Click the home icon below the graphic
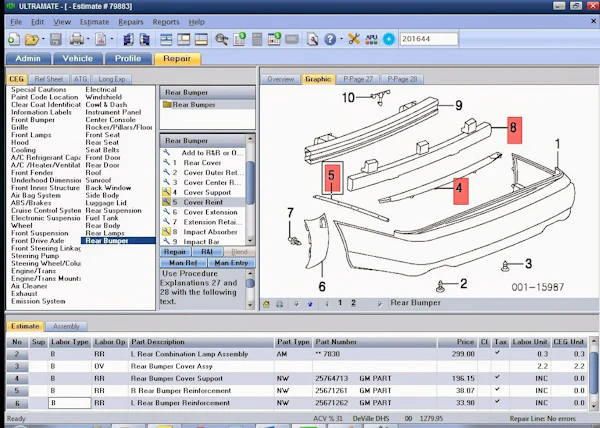 [266, 304]
